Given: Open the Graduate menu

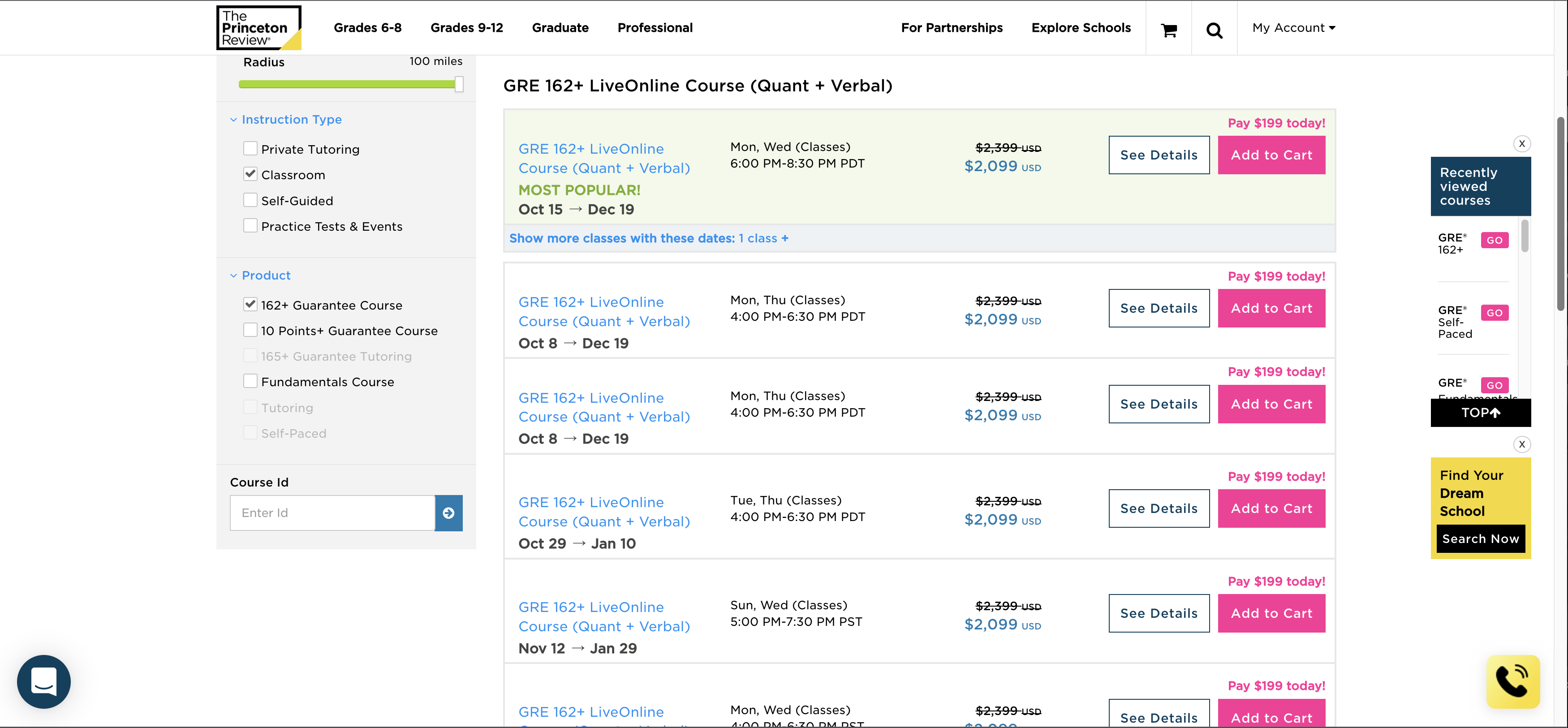Looking at the screenshot, I should coord(560,28).
